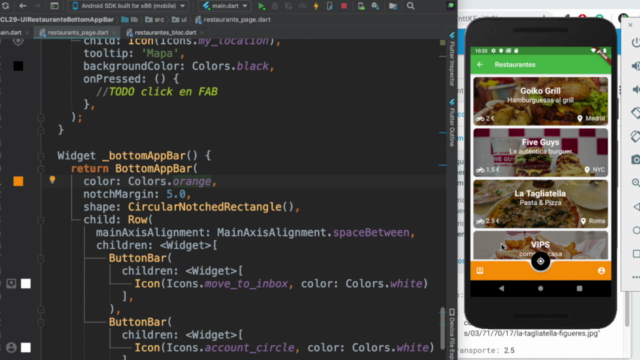Tap the Android recents square button
The width and height of the screenshot is (640, 360).
(579, 288)
